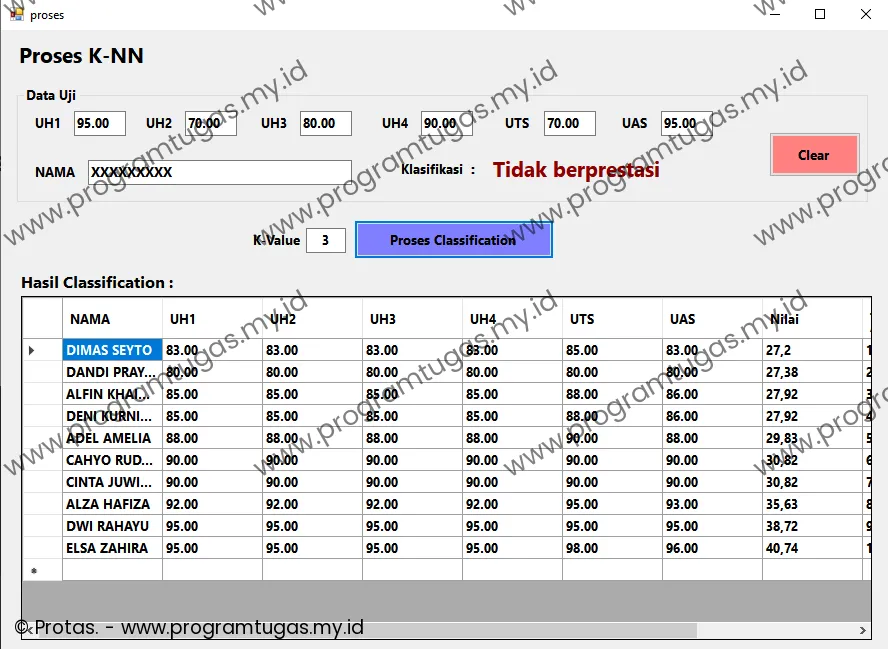The image size is (888, 649).
Task: Click the ALZA HAFIZA Nilai value 35,63
Action: 811,504
